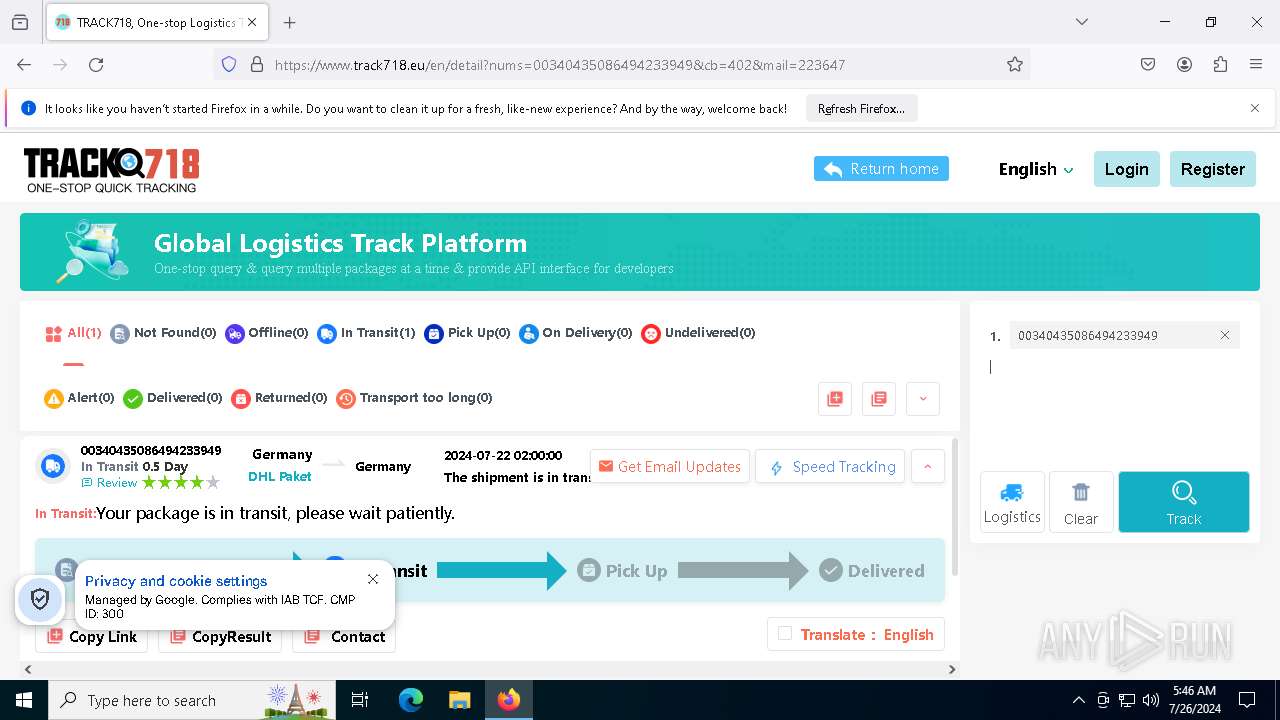Expand the red chevron options dropdown
This screenshot has height=720, width=1280.
coord(923,398)
